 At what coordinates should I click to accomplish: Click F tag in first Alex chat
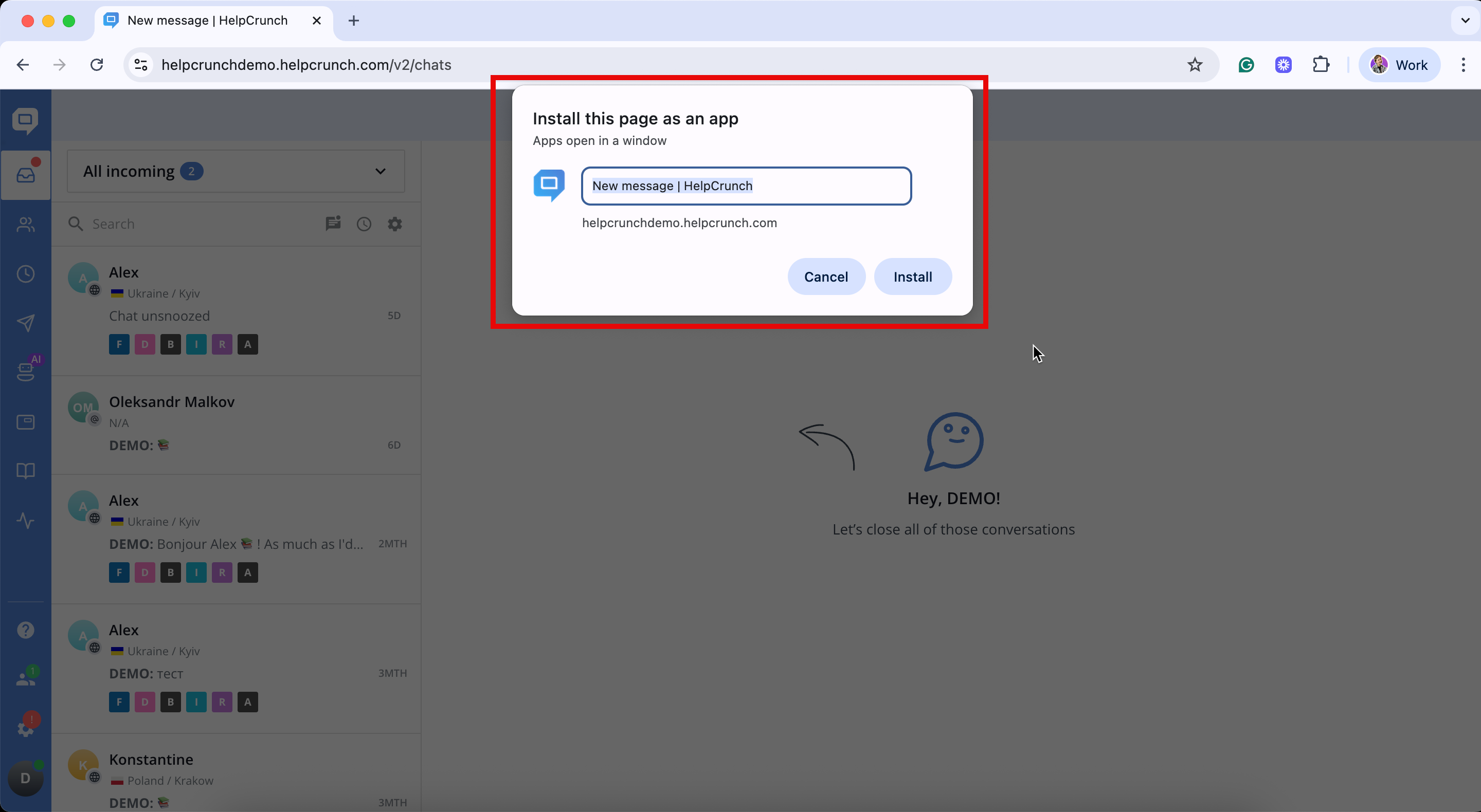(x=119, y=344)
